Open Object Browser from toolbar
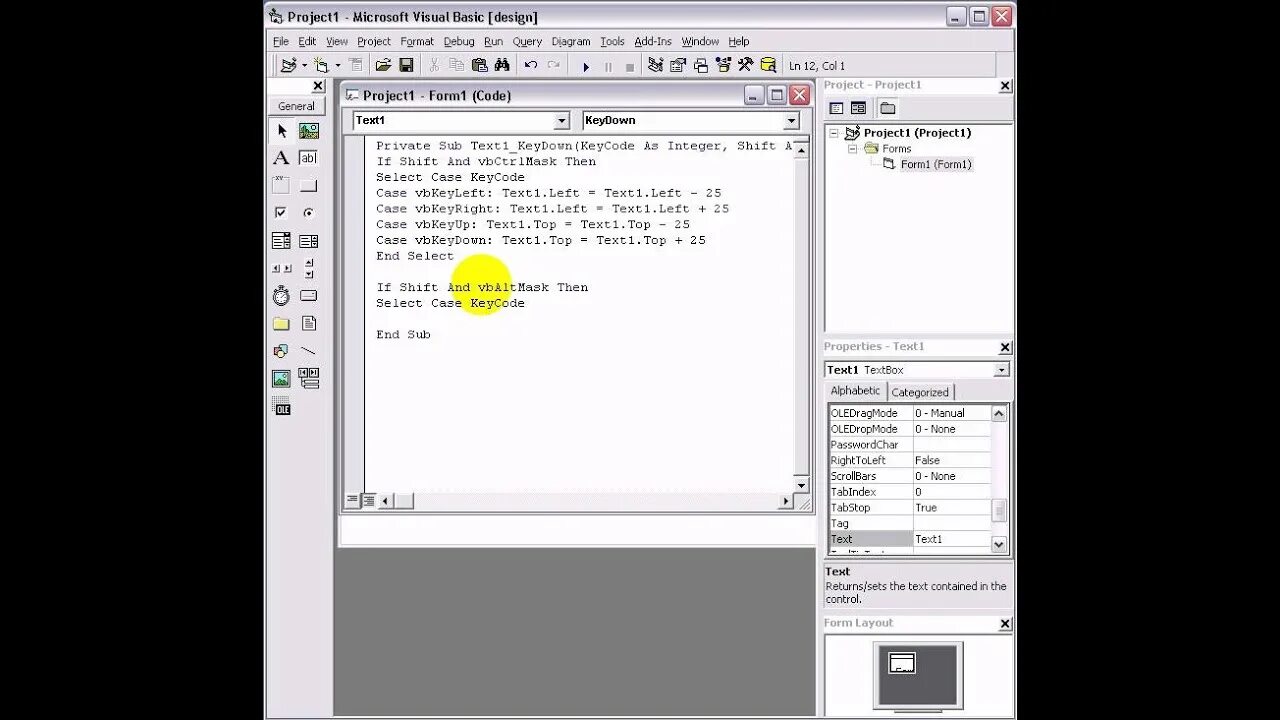 (723, 65)
